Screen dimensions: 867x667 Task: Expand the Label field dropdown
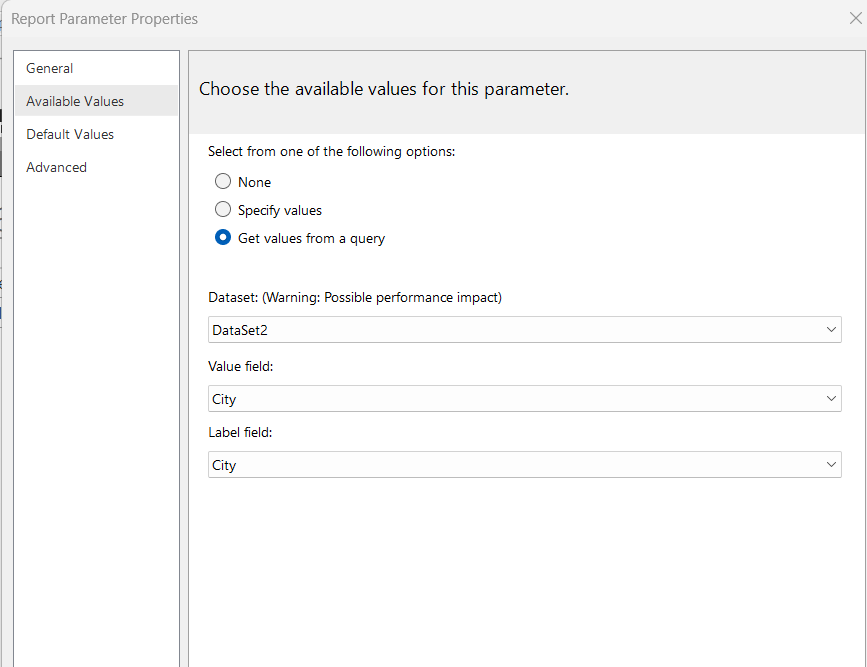(525, 465)
